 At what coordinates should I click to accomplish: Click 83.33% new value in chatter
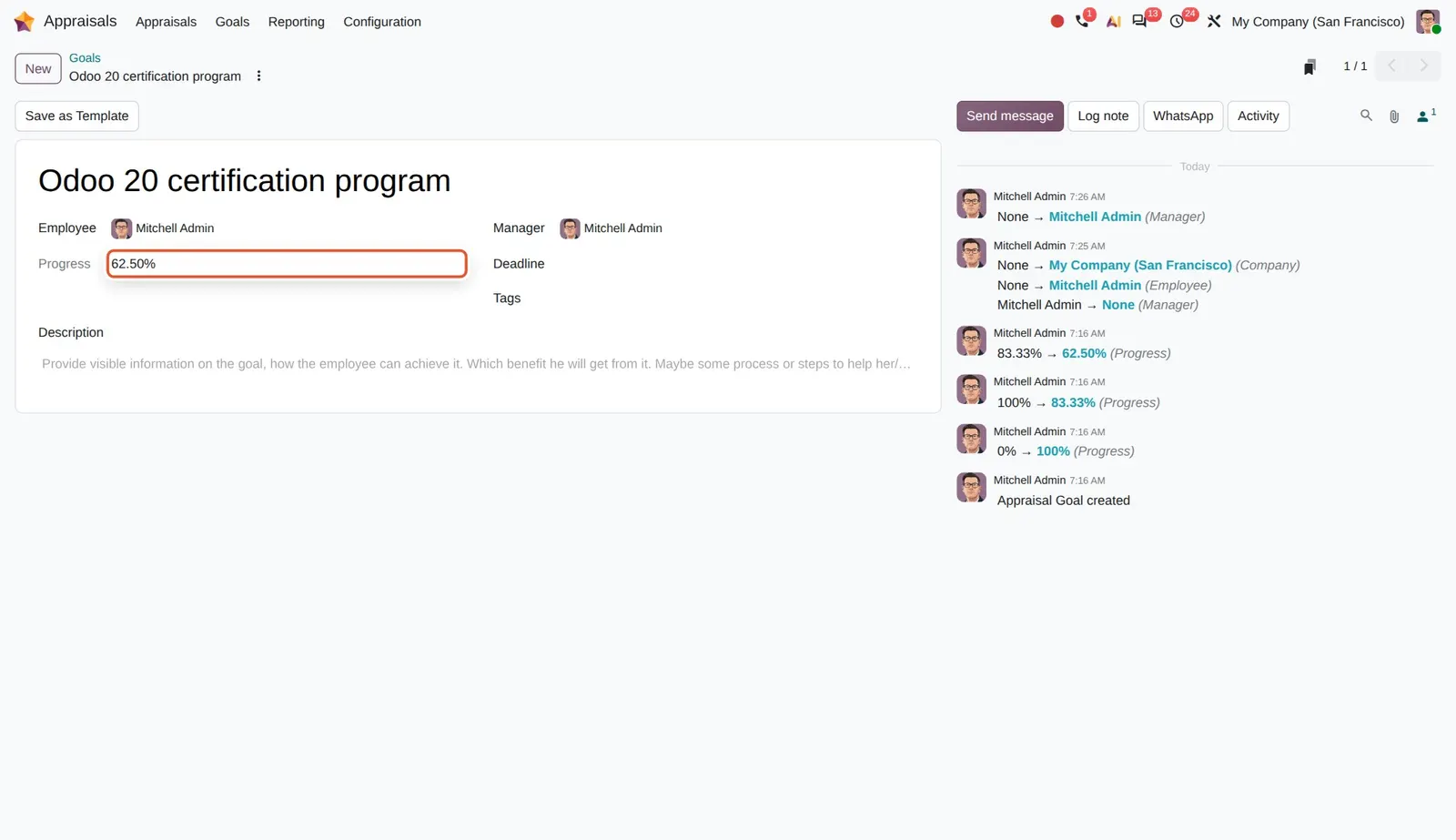pyautogui.click(x=1073, y=402)
